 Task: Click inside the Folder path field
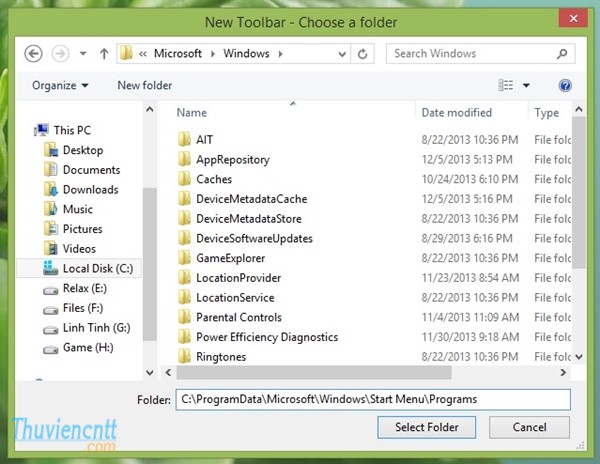point(373,400)
